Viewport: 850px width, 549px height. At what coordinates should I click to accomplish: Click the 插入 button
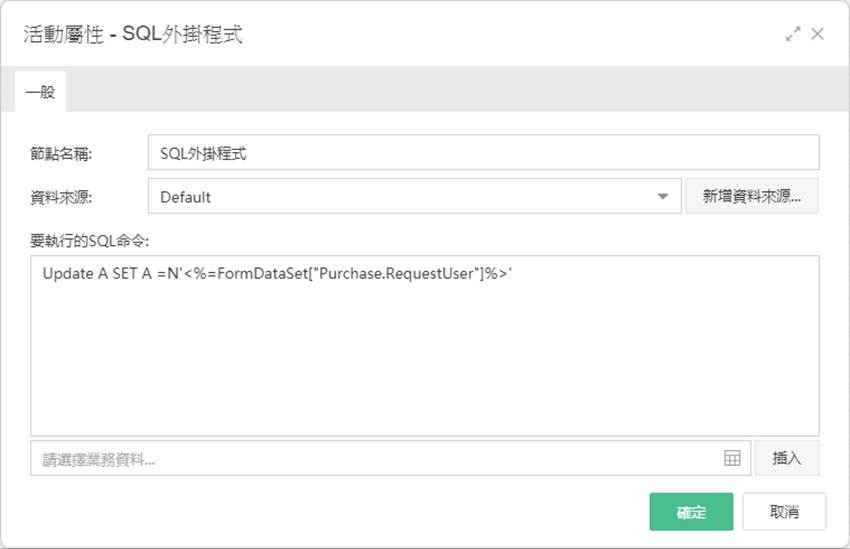click(x=787, y=458)
